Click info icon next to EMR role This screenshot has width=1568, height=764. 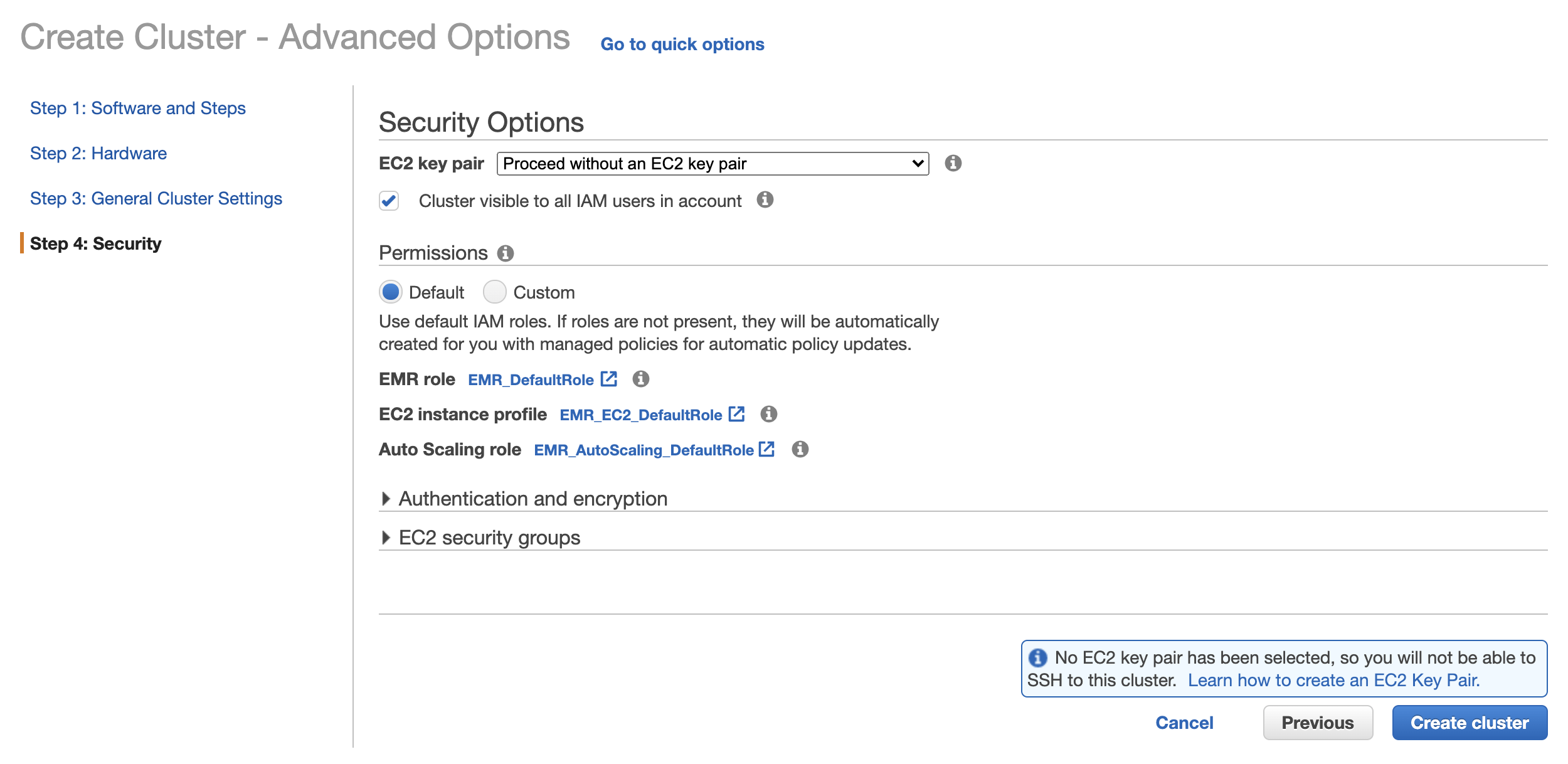[640, 379]
